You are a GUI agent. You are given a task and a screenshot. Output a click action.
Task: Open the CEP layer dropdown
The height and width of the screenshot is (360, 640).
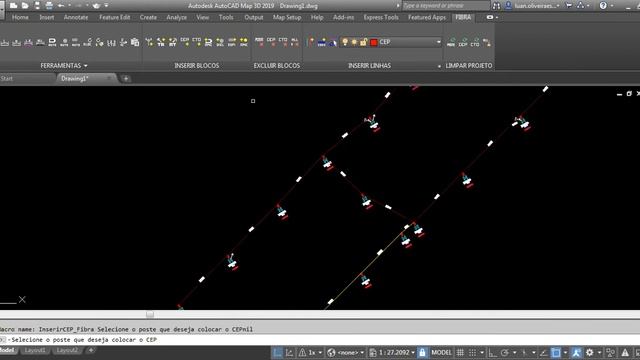439,42
